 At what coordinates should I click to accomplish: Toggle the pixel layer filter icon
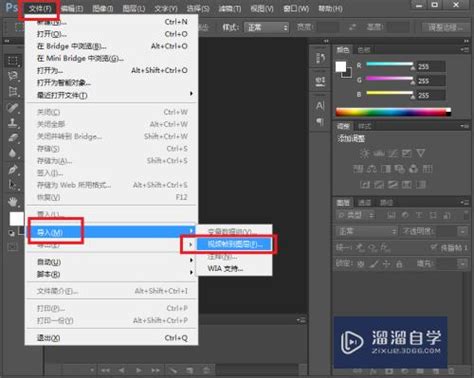pyautogui.click(x=391, y=215)
